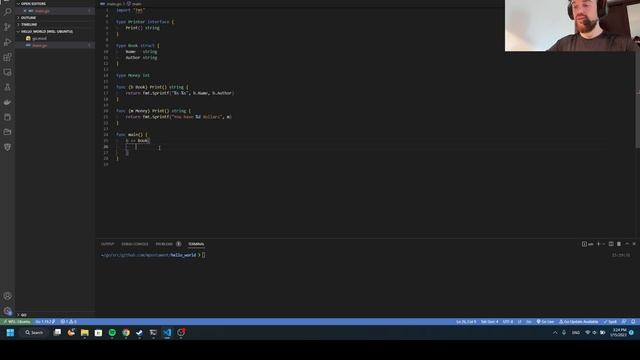Viewport: 640px width, 360px height.
Task: Click the shield icon in activity bar
Action: point(7,147)
